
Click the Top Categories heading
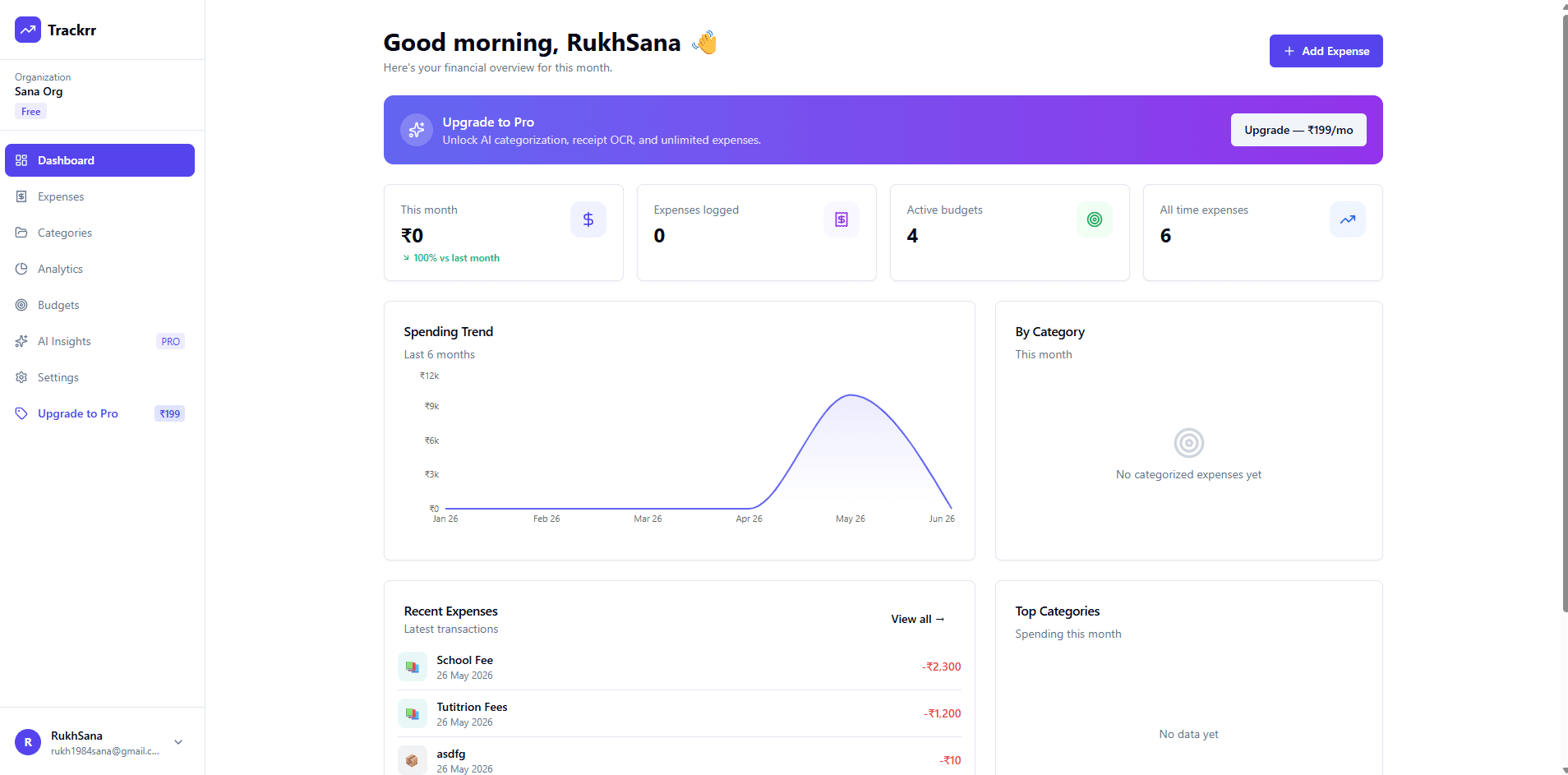pyautogui.click(x=1057, y=611)
